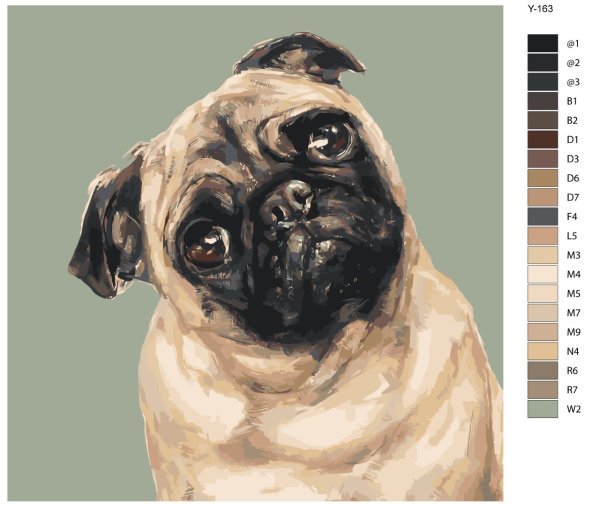The width and height of the screenshot is (600, 506).
Task: Click the D1 reddish brown swatch
Action: [x=542, y=139]
